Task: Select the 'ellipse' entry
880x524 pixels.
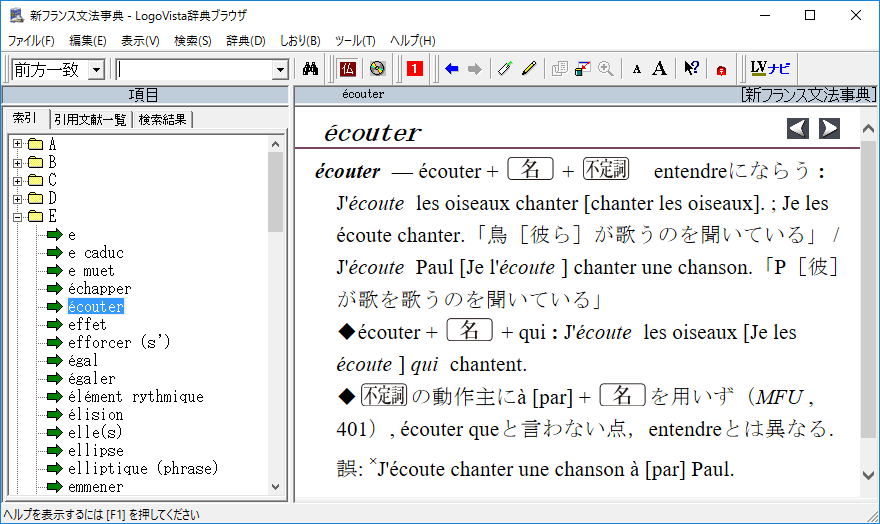Action: [x=95, y=451]
